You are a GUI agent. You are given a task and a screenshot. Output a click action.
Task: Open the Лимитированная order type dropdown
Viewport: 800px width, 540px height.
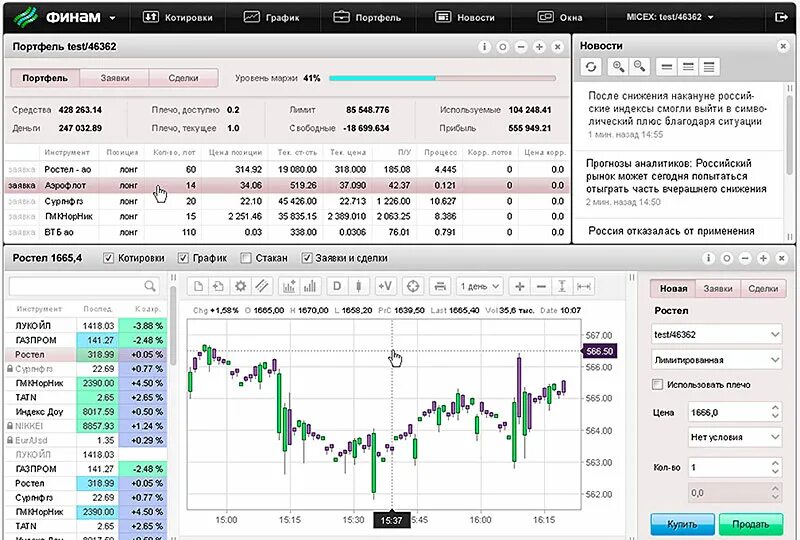pos(716,360)
